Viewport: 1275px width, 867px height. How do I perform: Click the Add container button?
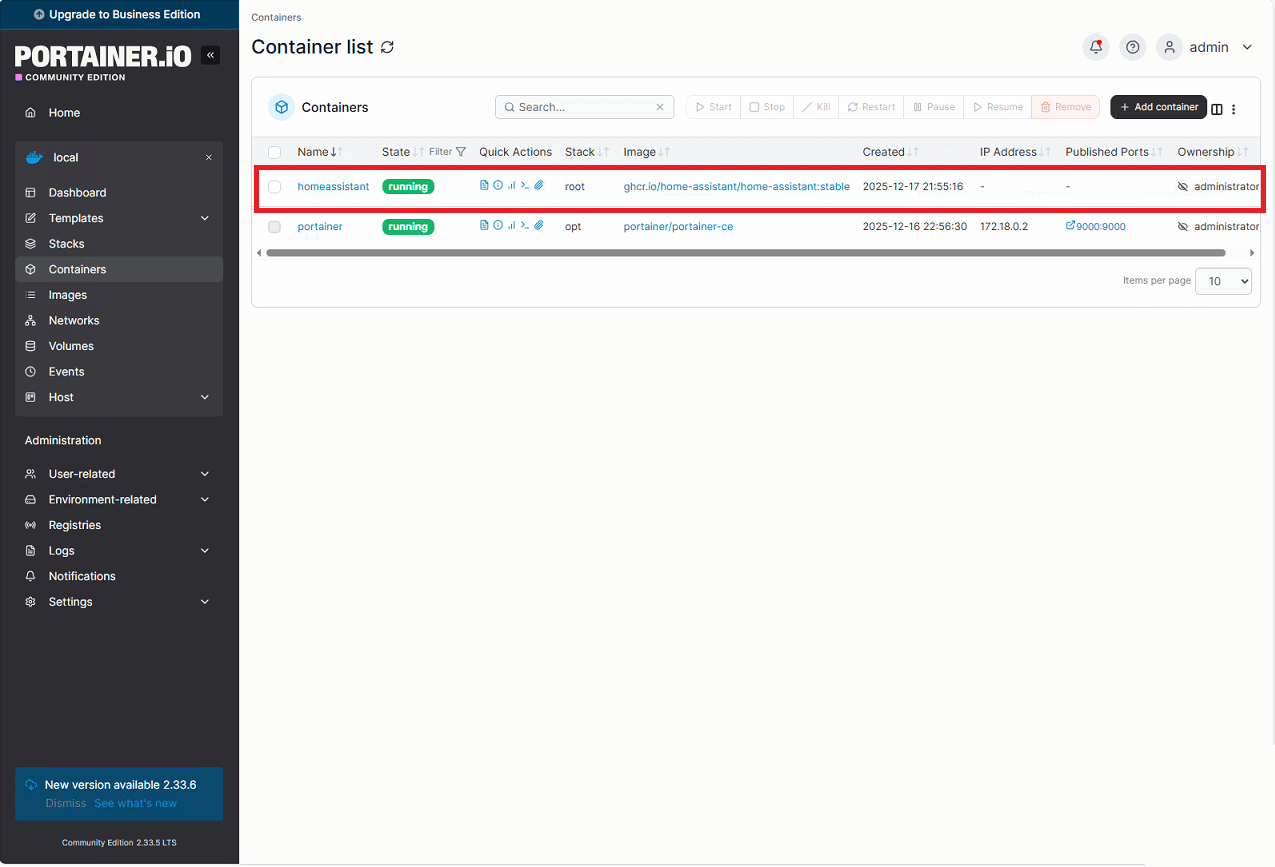[1158, 107]
